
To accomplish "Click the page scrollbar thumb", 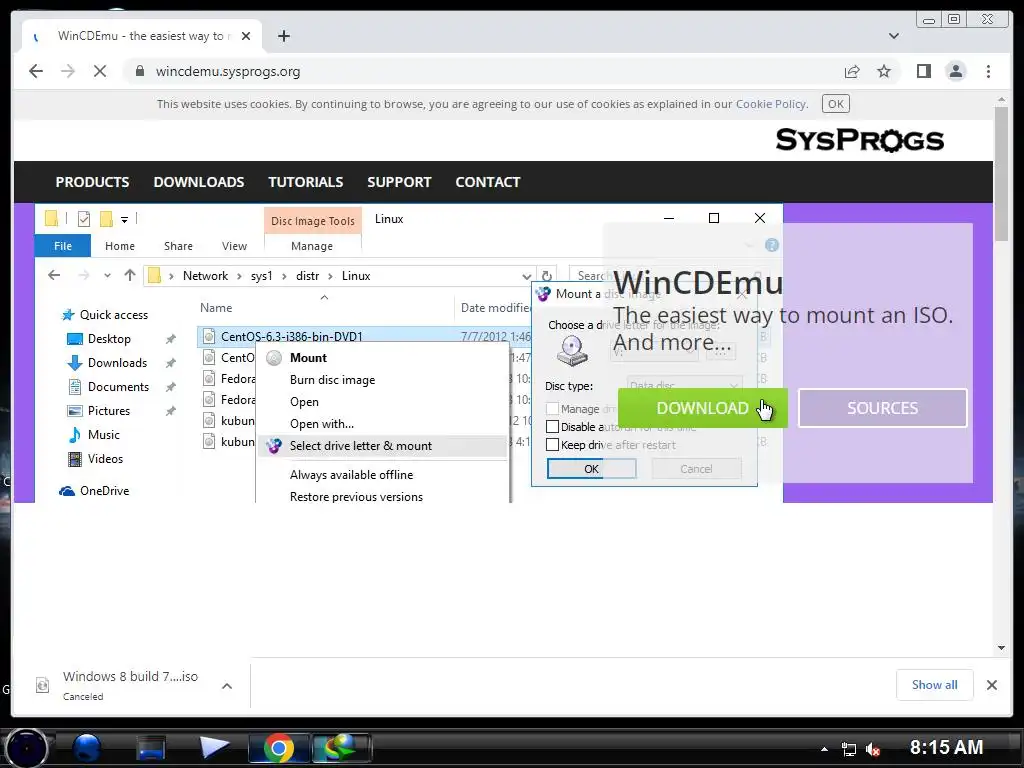I will [1001, 173].
